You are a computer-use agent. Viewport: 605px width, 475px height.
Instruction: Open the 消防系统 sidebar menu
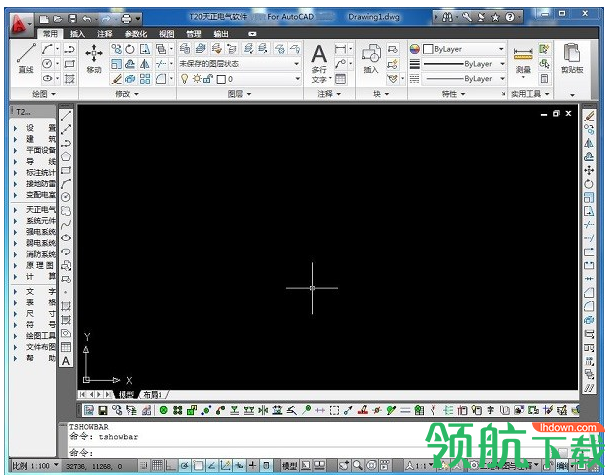tap(41, 254)
